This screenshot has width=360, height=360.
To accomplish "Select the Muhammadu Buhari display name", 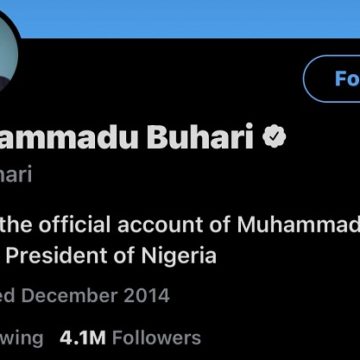I will [x=127, y=137].
